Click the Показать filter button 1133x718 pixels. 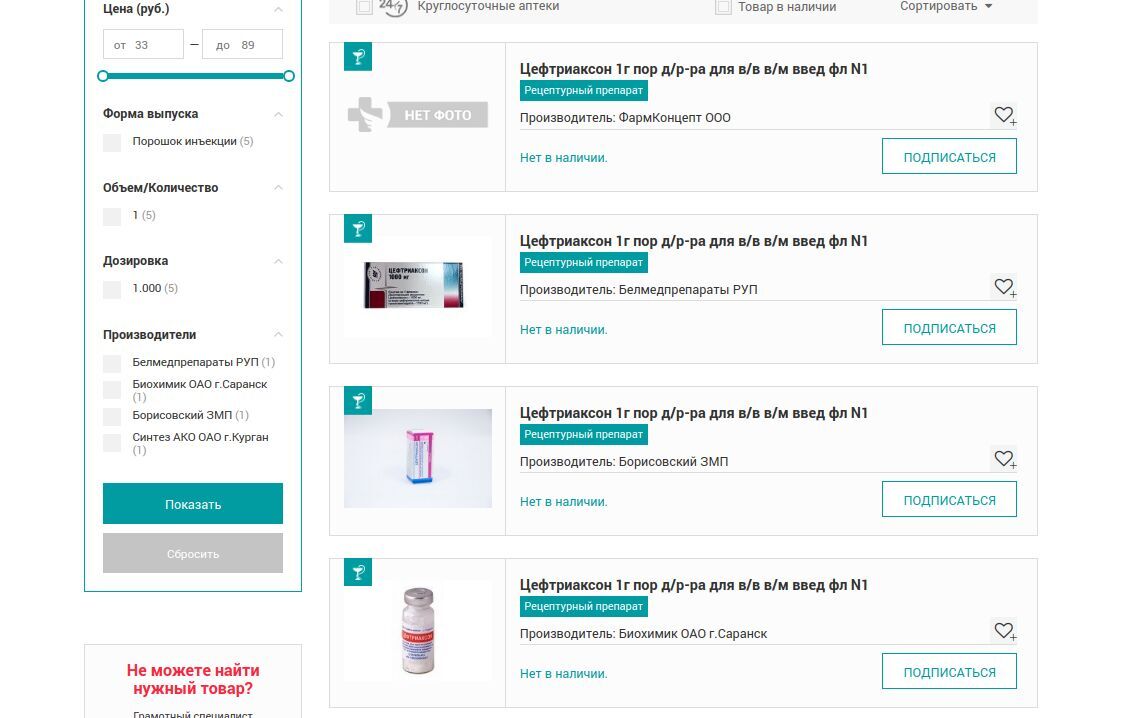pyautogui.click(x=193, y=503)
